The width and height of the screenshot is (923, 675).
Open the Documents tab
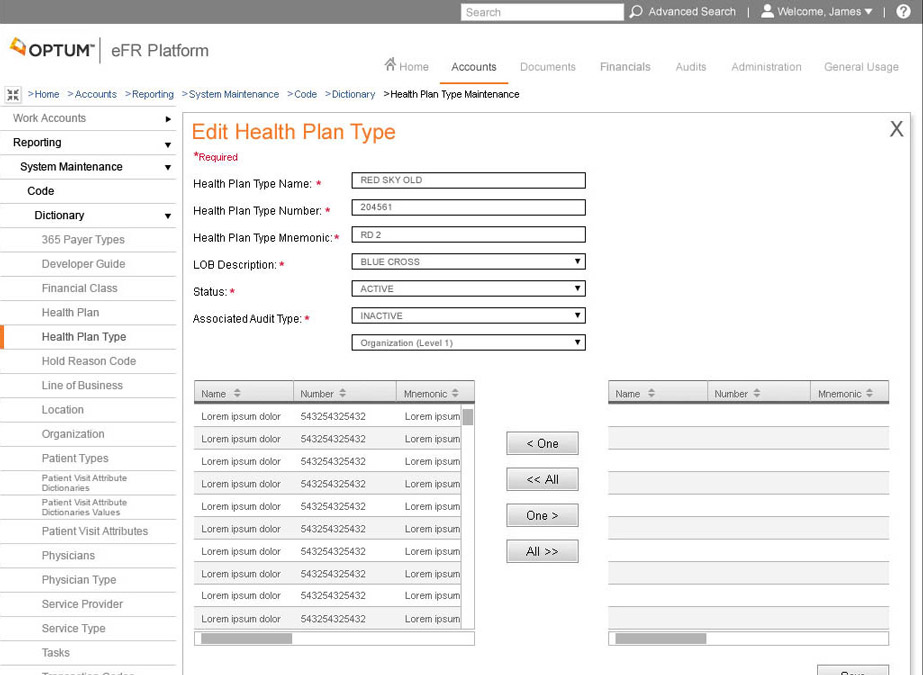tap(547, 67)
